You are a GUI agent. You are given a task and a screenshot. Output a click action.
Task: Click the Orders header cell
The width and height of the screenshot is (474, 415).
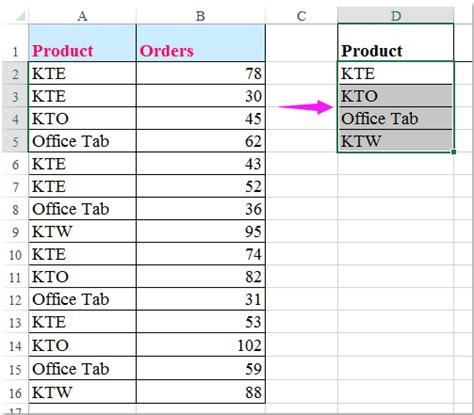tap(201, 43)
